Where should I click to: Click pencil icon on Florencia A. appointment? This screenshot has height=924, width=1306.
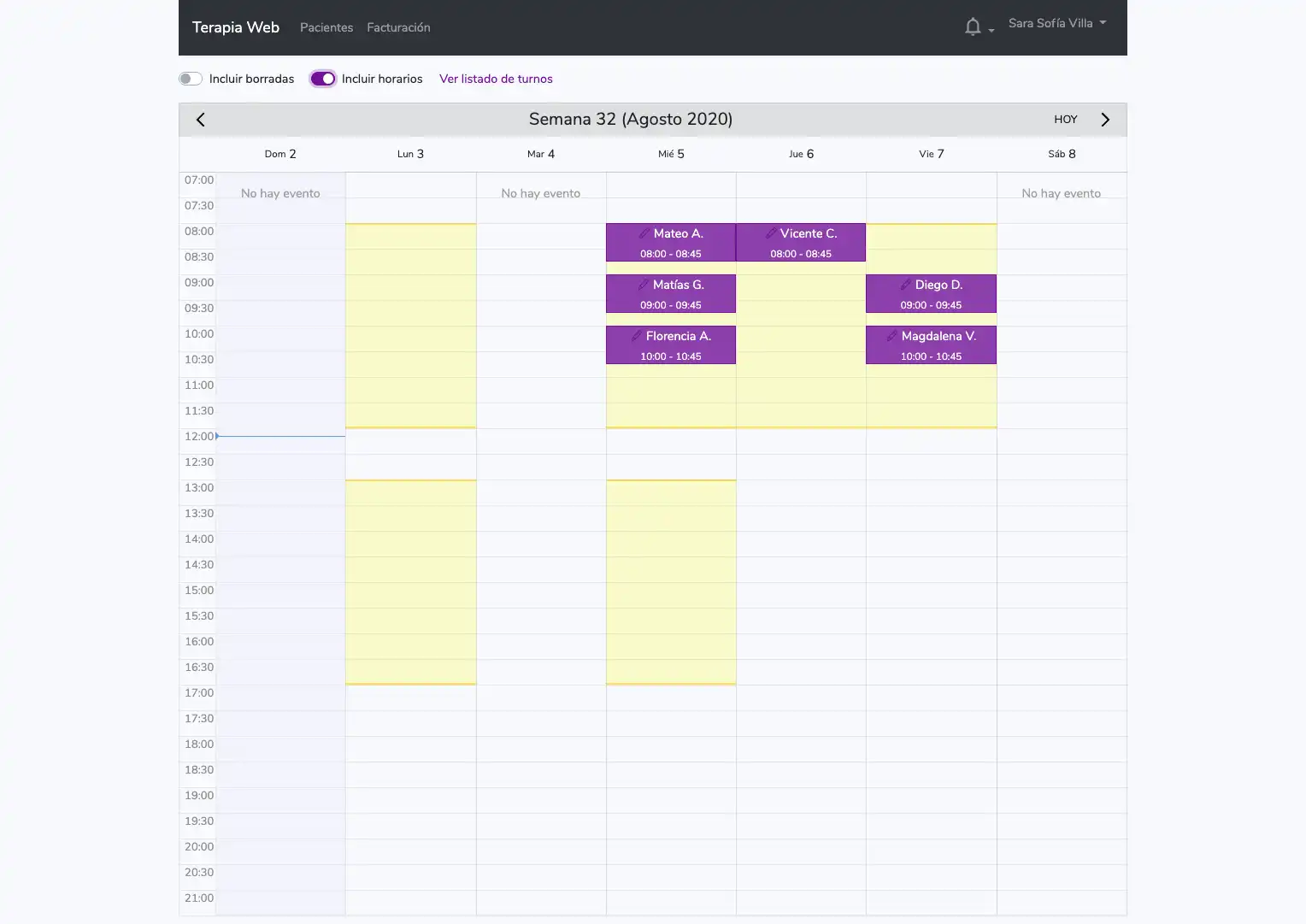tap(636, 336)
